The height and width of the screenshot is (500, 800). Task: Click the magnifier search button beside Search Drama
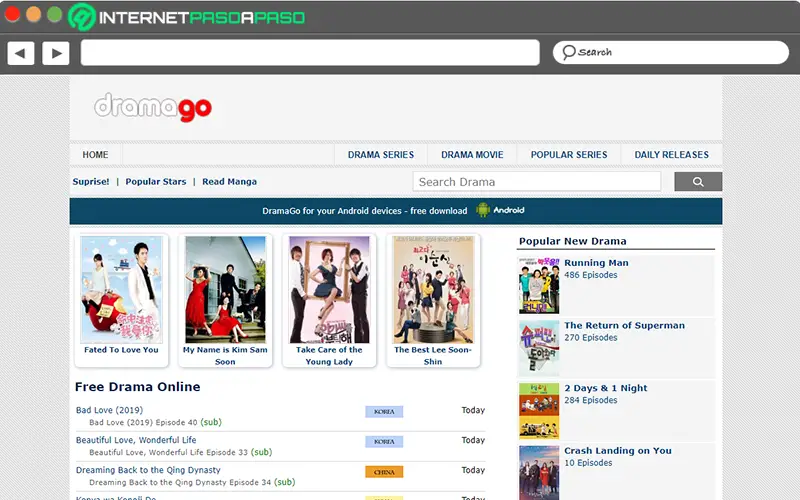tap(698, 182)
